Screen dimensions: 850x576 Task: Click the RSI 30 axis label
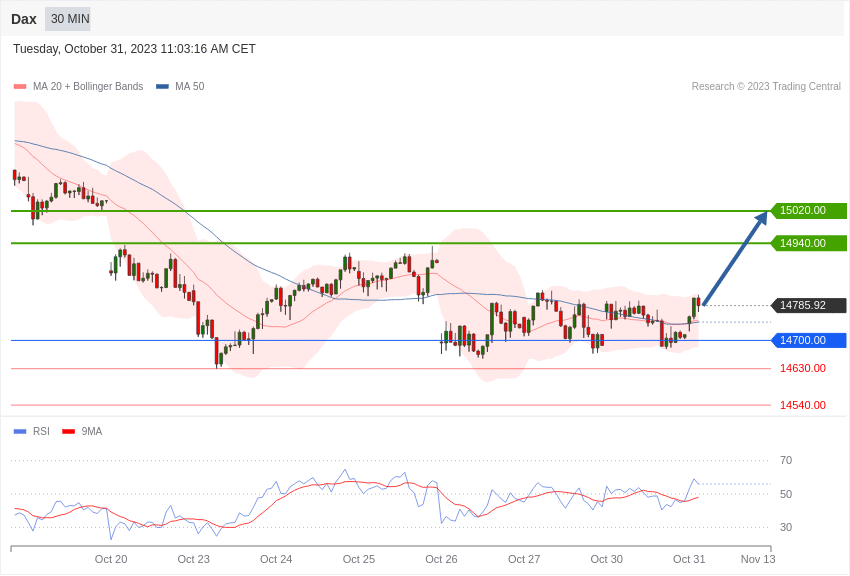[x=785, y=527]
